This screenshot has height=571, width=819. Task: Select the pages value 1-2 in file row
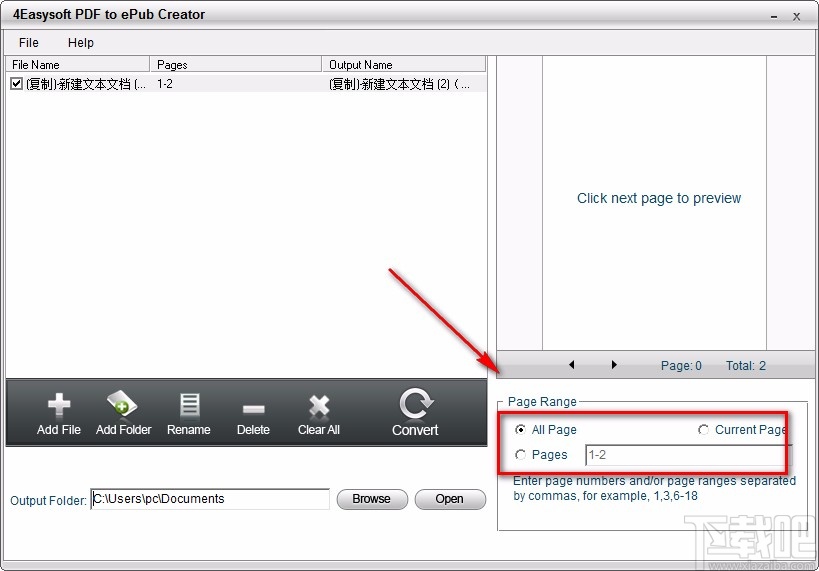pos(165,84)
